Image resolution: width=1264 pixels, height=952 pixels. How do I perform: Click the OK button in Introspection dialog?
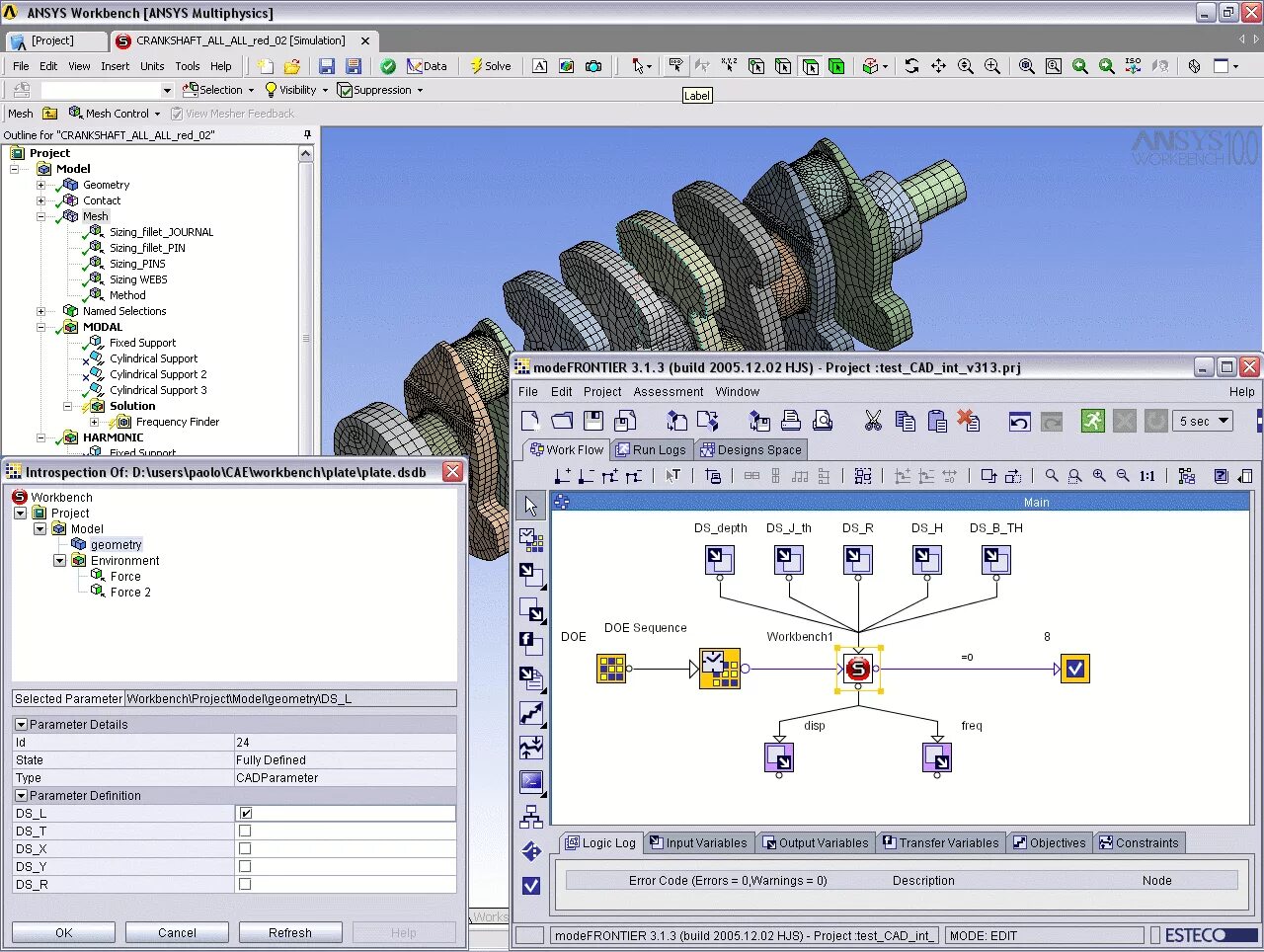coord(63,932)
